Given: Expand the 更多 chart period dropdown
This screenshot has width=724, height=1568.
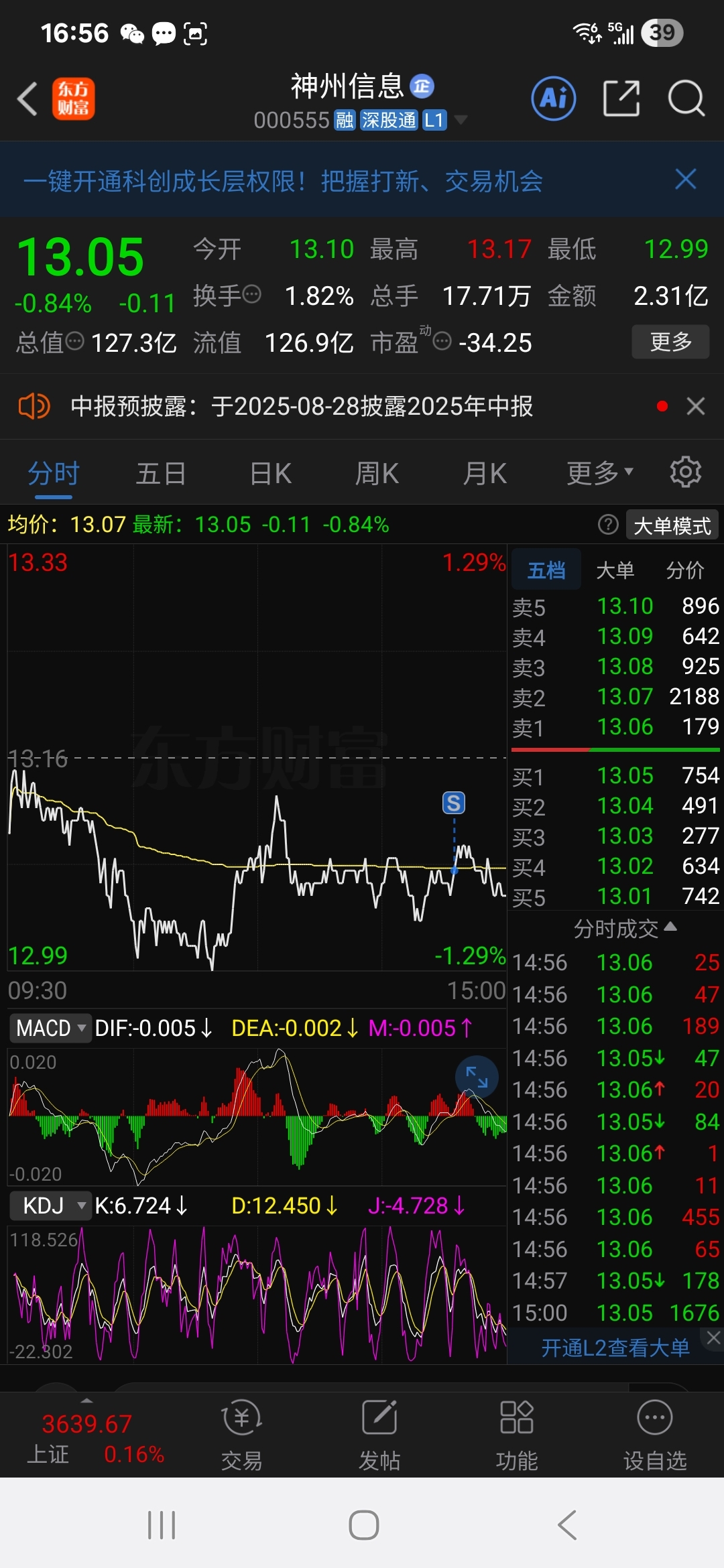Looking at the screenshot, I should (x=600, y=473).
